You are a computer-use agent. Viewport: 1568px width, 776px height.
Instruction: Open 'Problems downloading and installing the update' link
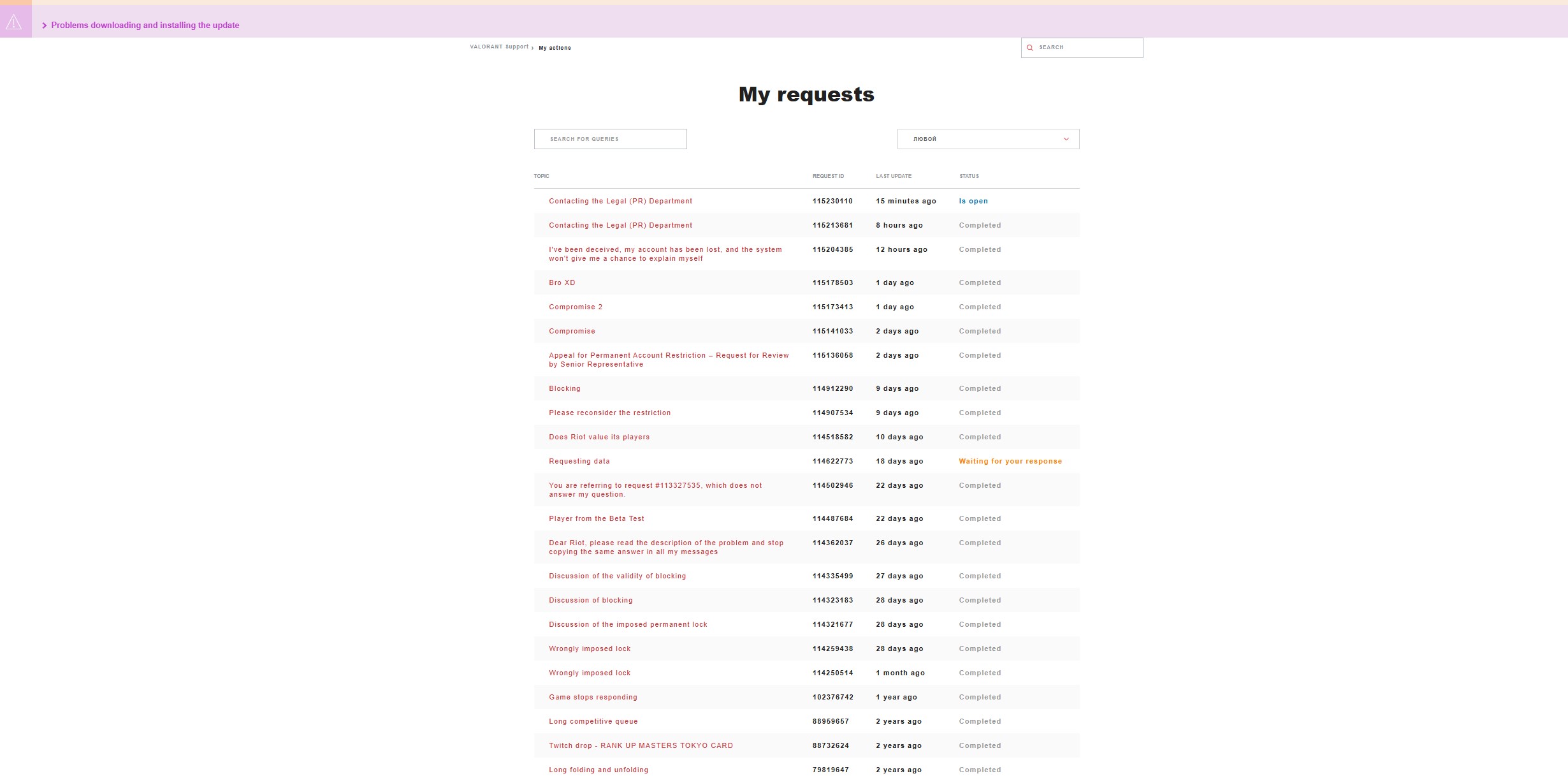(145, 26)
